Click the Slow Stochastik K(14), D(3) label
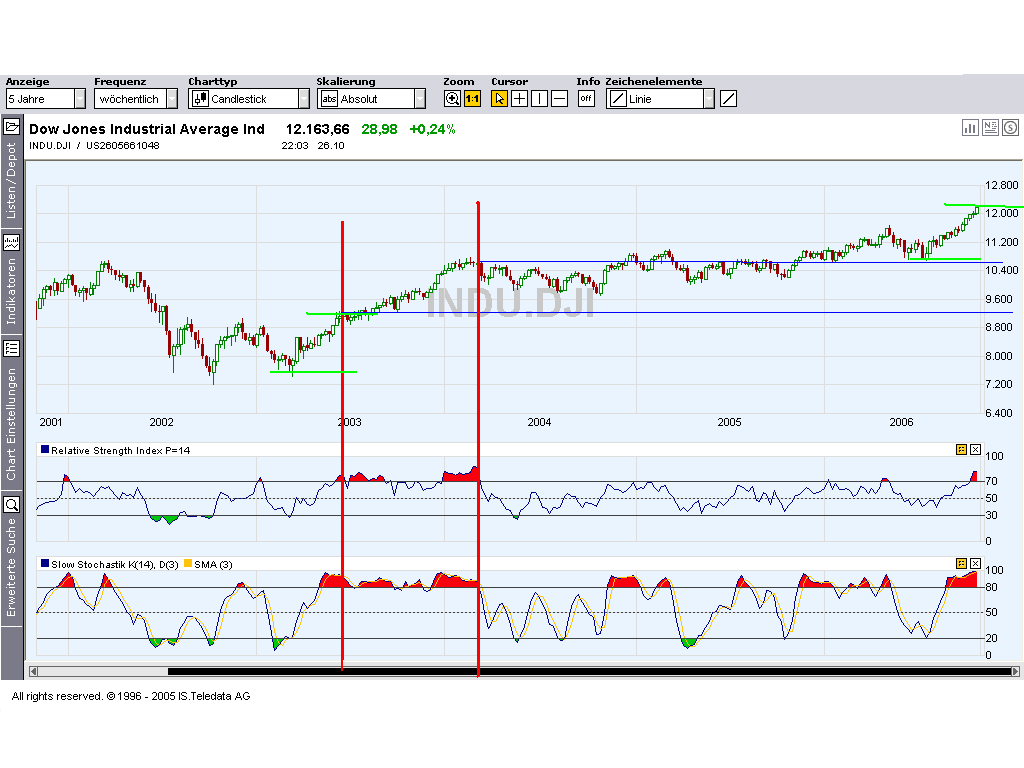Viewport: 1024px width, 768px height. [115, 564]
